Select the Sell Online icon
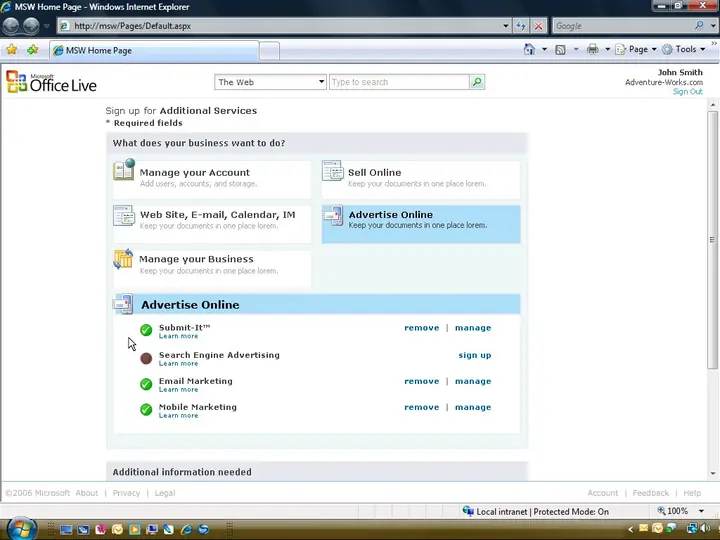 332,170
